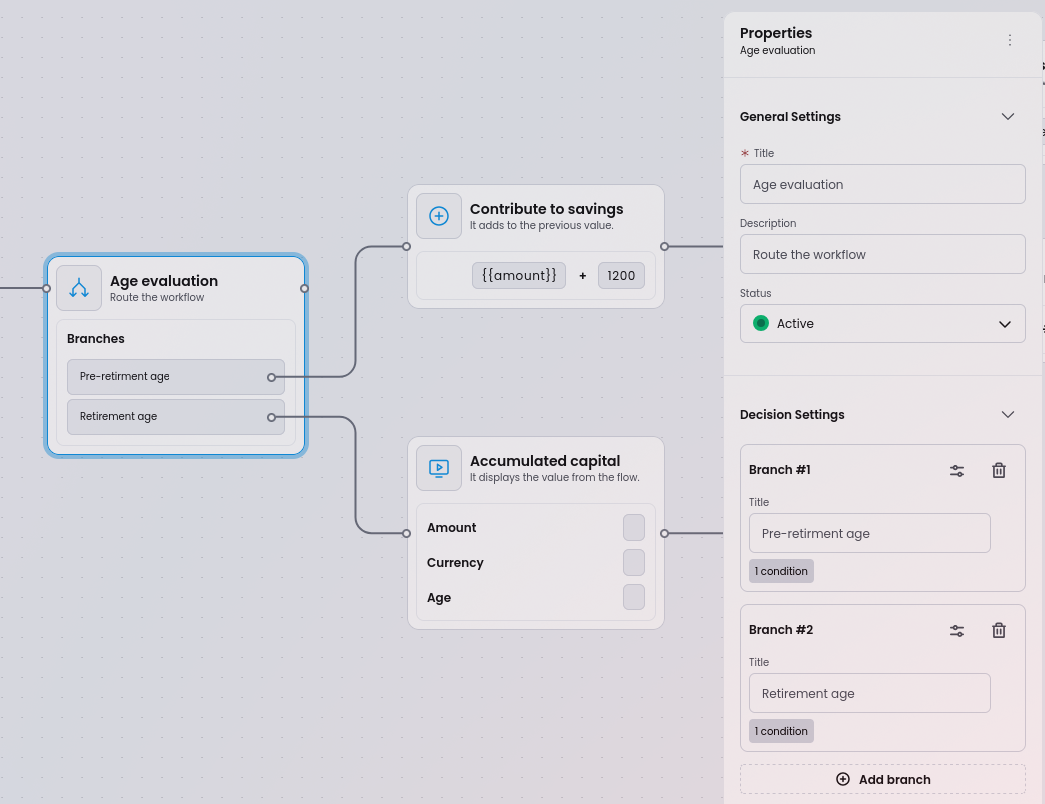Click the Retirement age branch row
Viewport: 1045px width, 804px height.
(x=170, y=416)
